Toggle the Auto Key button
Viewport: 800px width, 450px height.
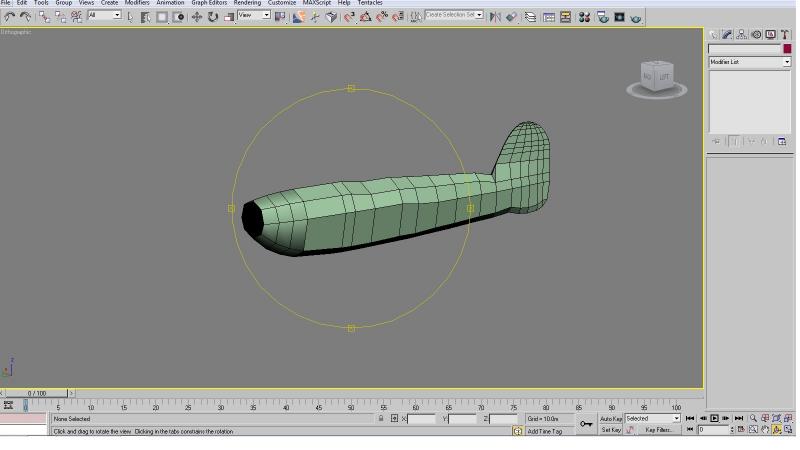[611, 418]
